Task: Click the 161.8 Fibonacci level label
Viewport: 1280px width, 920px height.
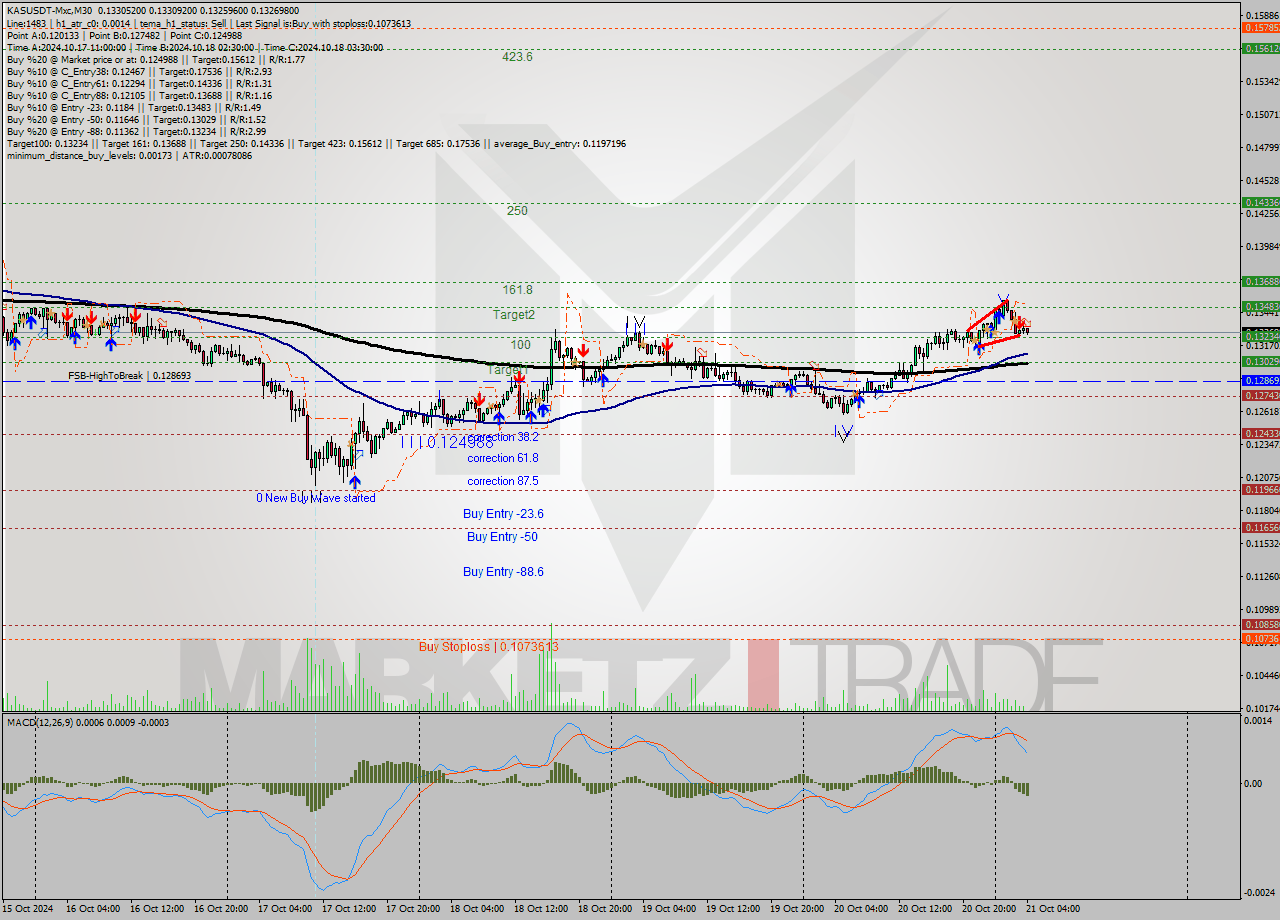Action: pos(517,289)
